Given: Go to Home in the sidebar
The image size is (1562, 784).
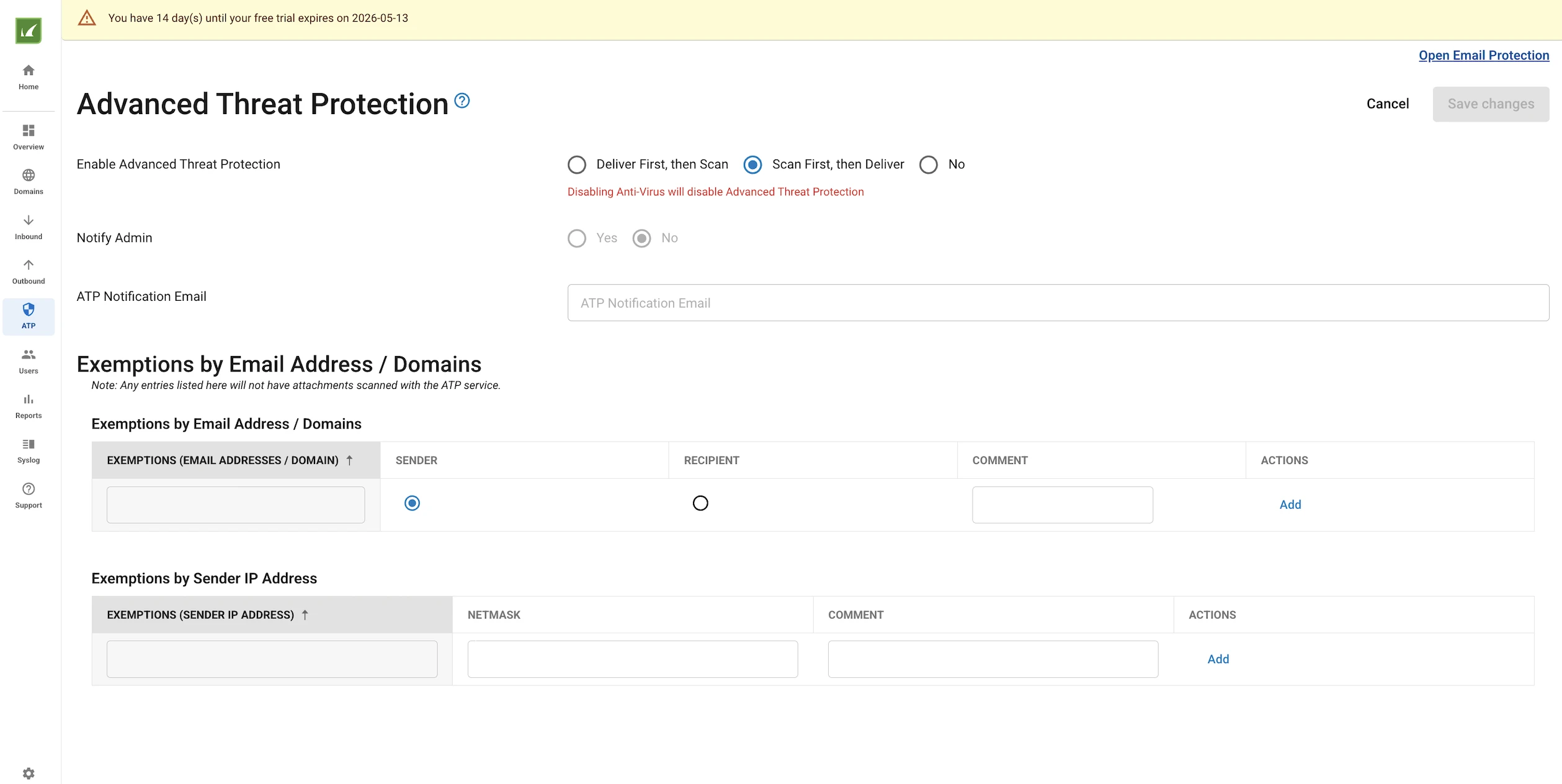Looking at the screenshot, I should pyautogui.click(x=29, y=77).
